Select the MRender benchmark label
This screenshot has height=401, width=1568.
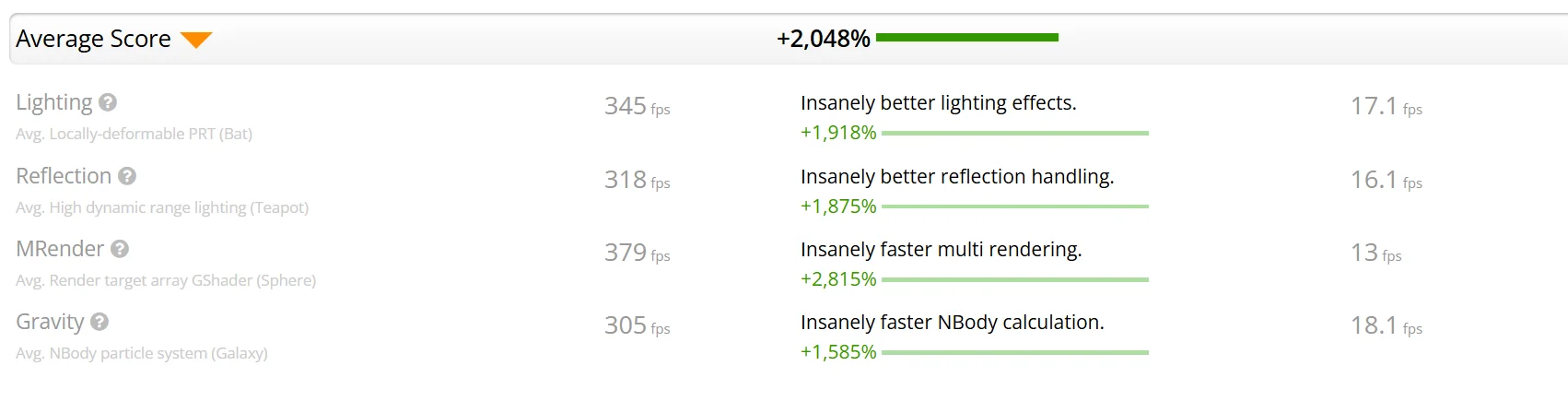coord(60,249)
